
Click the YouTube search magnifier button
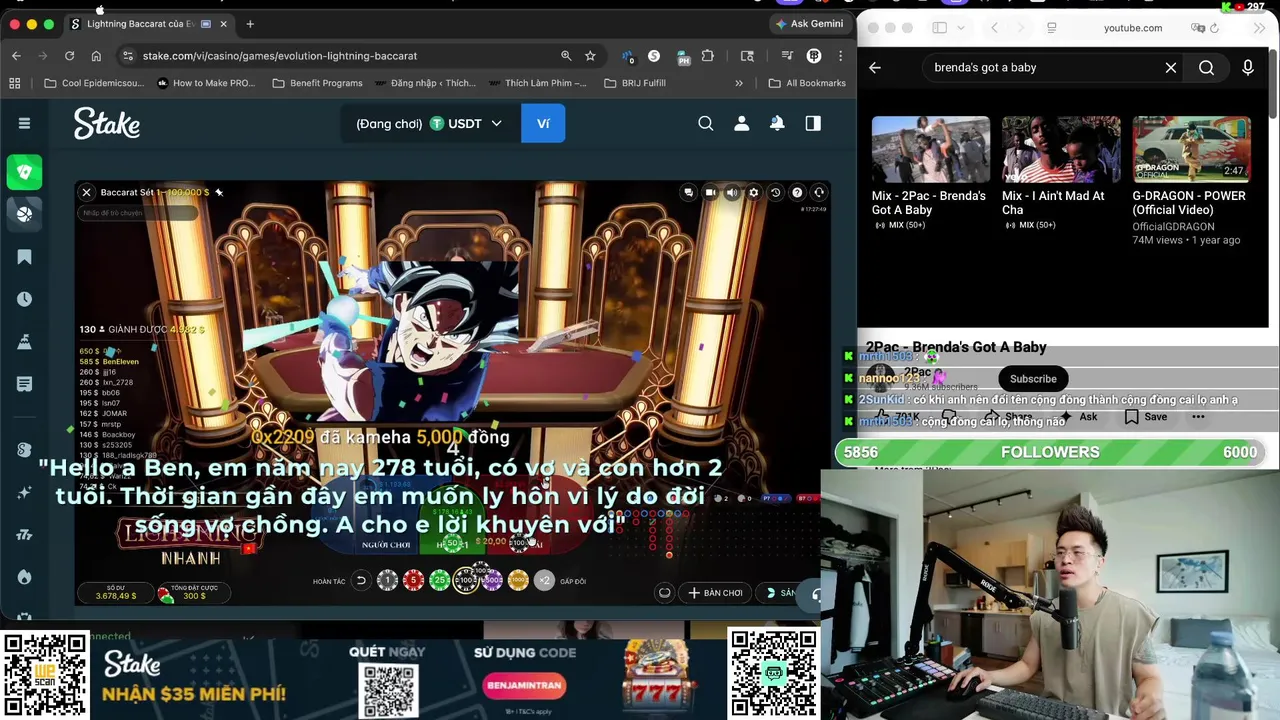(x=1207, y=67)
